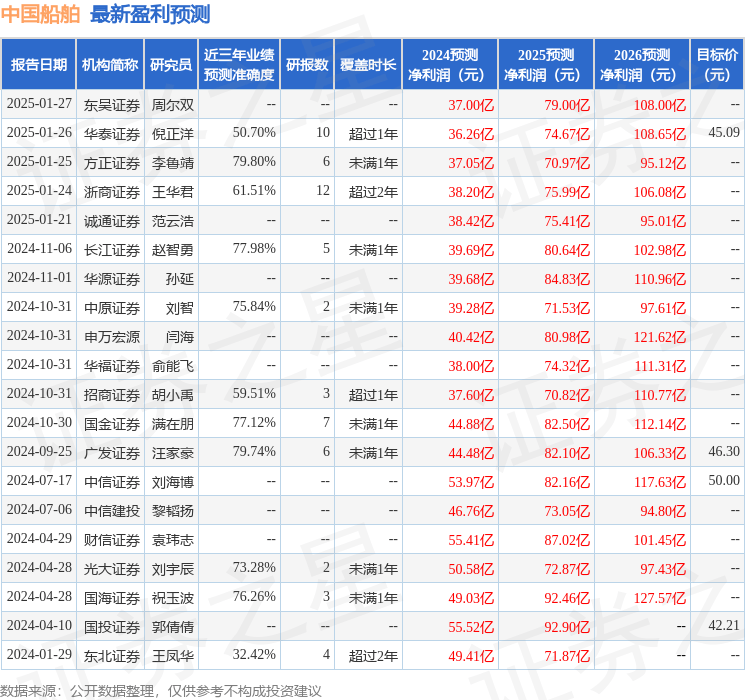The height and width of the screenshot is (700, 745).
Task: Click the 研究员 column header
Action: (171, 65)
